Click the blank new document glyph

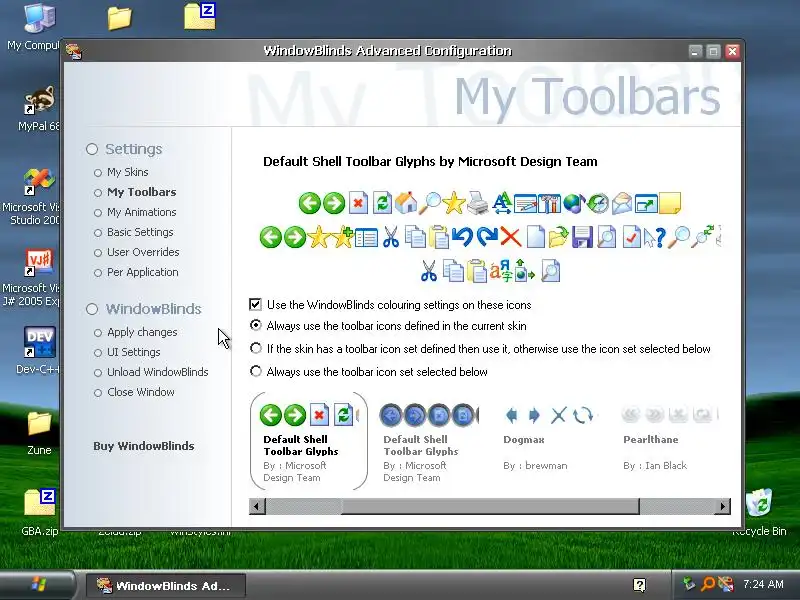[x=535, y=237]
